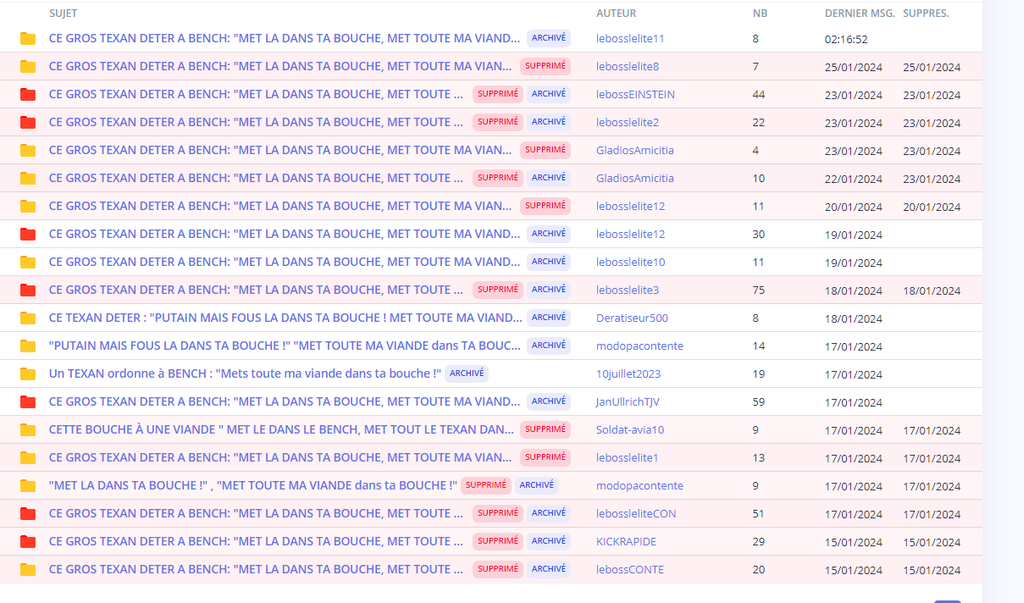Image resolution: width=1024 pixels, height=603 pixels.
Task: Click the ARCHIVÉ badge on the 10juillet2023 topic
Action: (x=466, y=374)
